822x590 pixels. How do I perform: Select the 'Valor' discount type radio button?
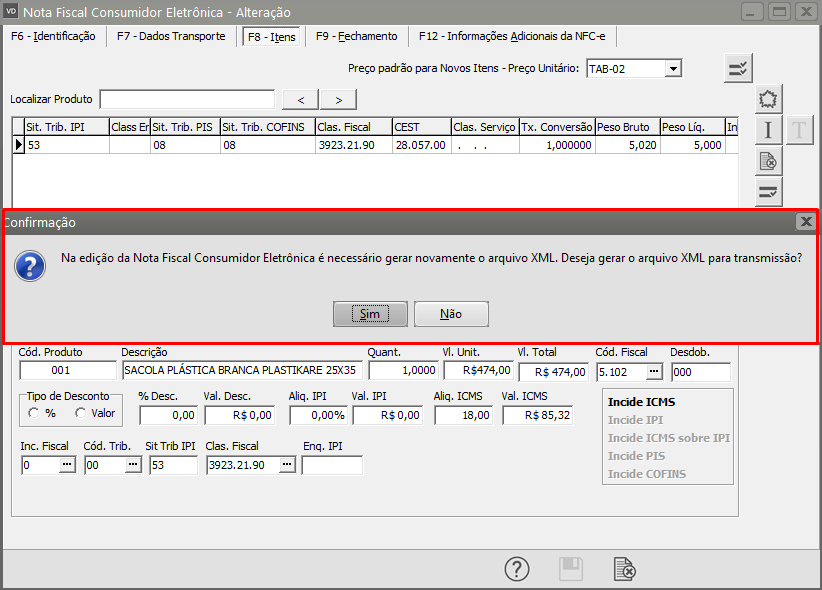tap(81, 413)
